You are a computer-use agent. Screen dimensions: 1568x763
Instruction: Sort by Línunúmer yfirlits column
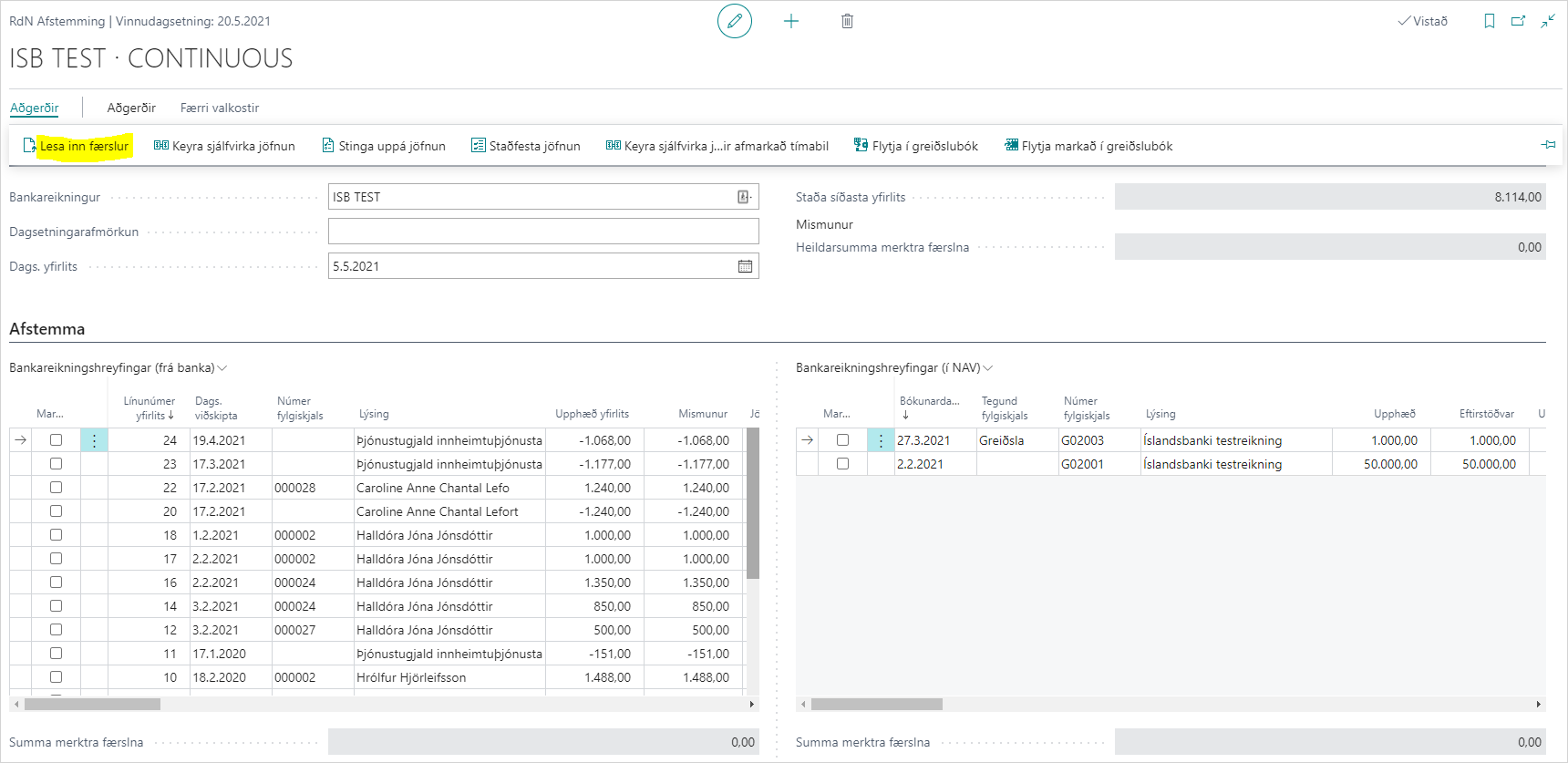(x=149, y=407)
